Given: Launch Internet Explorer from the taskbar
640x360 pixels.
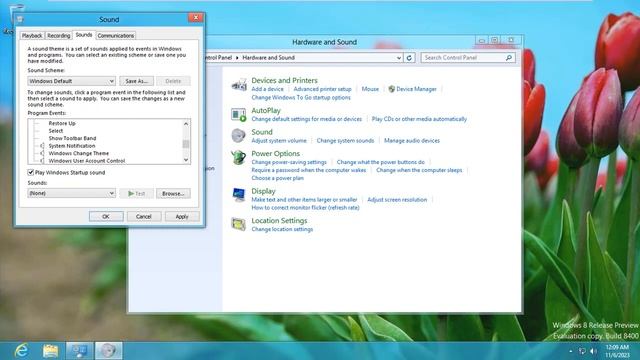Looking at the screenshot, I should 21,351.
